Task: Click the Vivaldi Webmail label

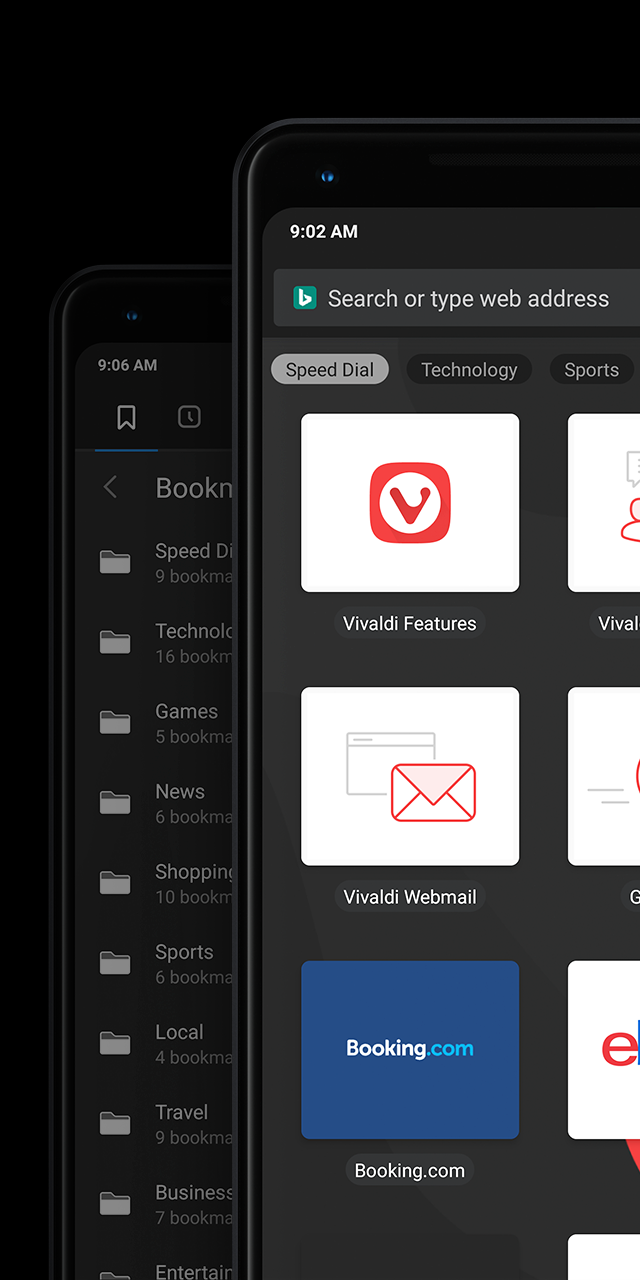Action: coord(410,897)
